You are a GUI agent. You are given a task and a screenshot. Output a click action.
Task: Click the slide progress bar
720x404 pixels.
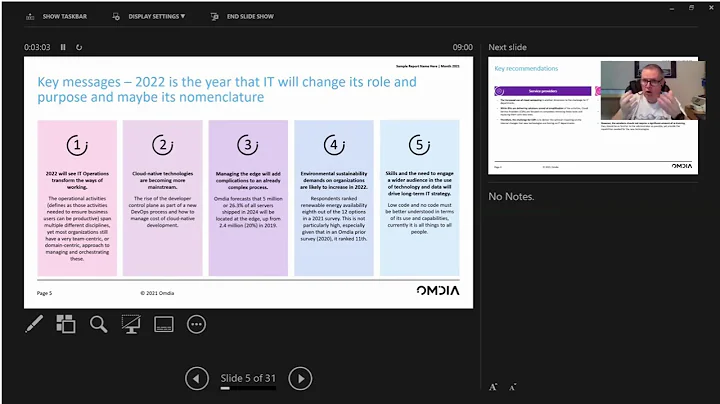[248, 388]
